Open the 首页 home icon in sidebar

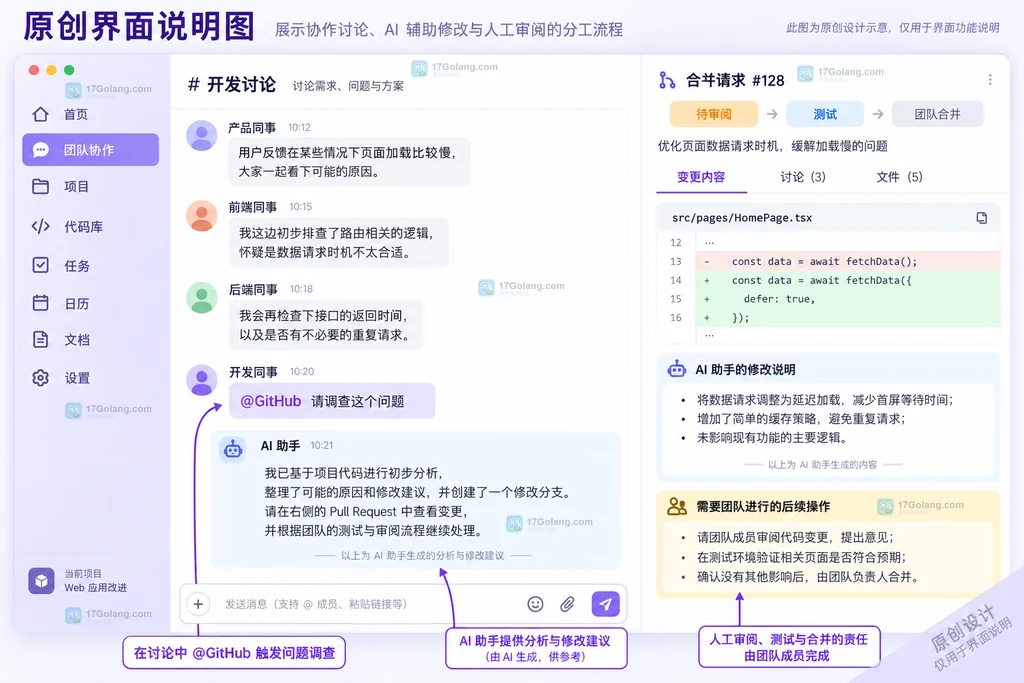[x=40, y=114]
